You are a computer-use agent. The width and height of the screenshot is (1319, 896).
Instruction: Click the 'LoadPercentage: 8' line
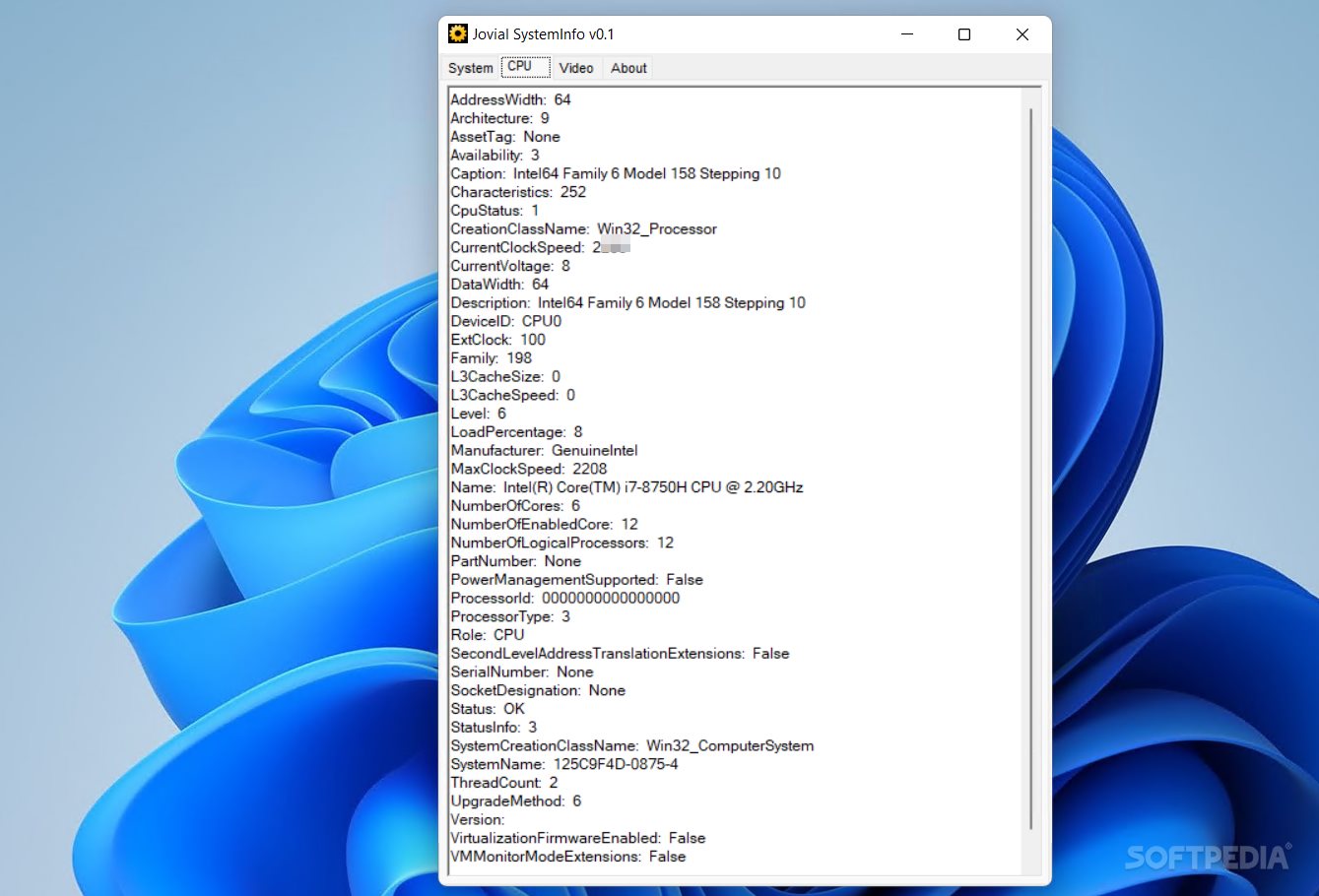516,432
